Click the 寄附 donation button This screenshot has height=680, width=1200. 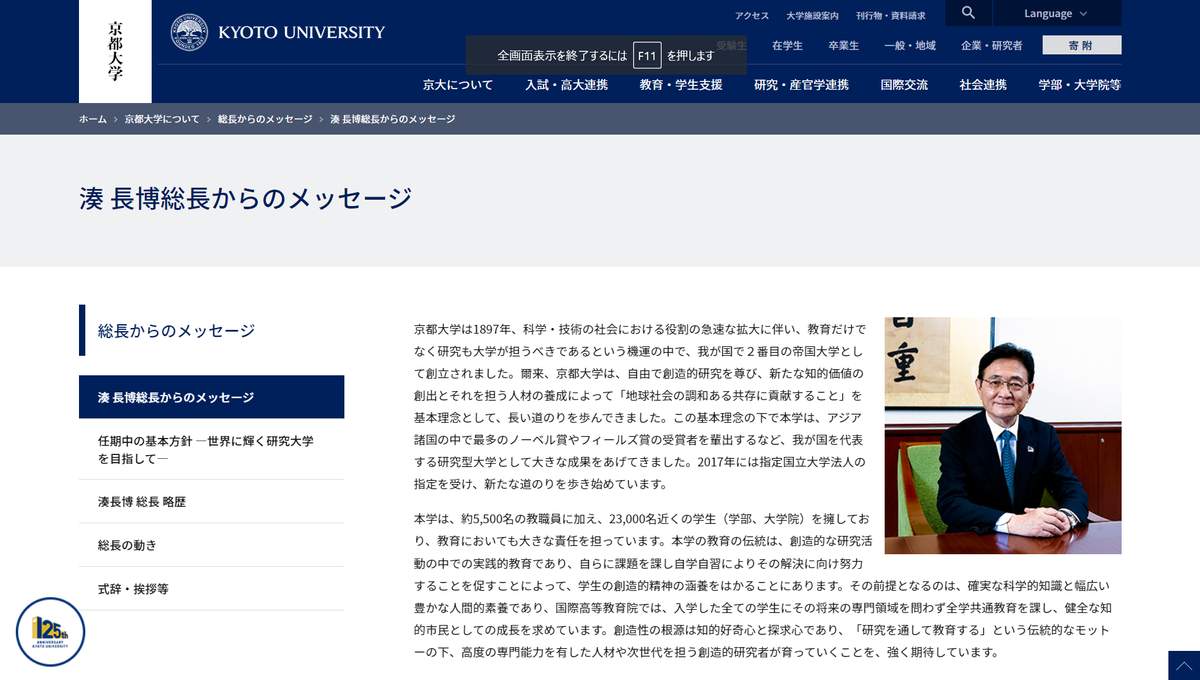[1081, 45]
